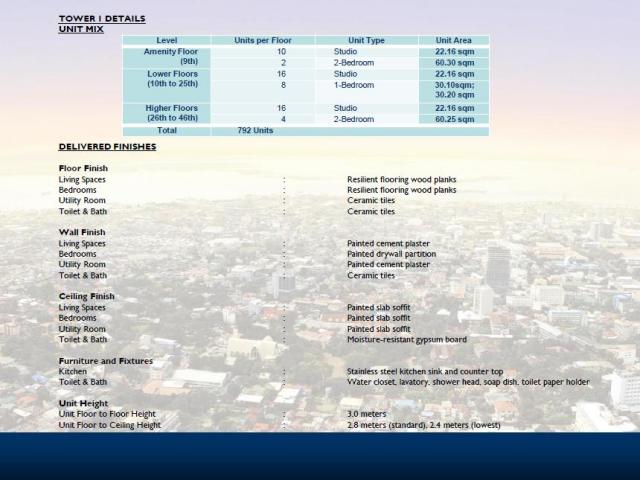This screenshot has width=640, height=480.
Task: Click "Toilet & Bath" under Floor Finish
Action: pyautogui.click(x=83, y=212)
